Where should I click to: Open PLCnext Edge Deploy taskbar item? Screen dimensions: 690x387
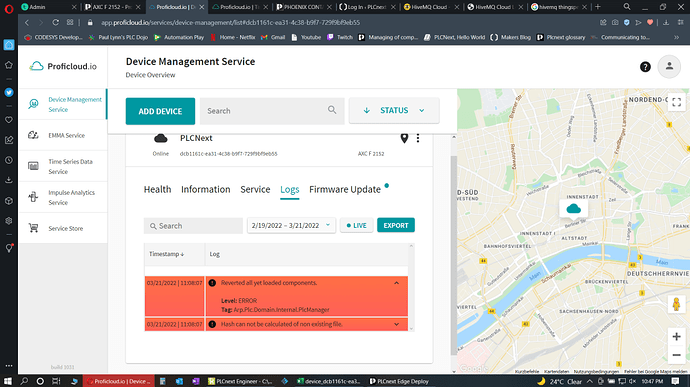399,381
